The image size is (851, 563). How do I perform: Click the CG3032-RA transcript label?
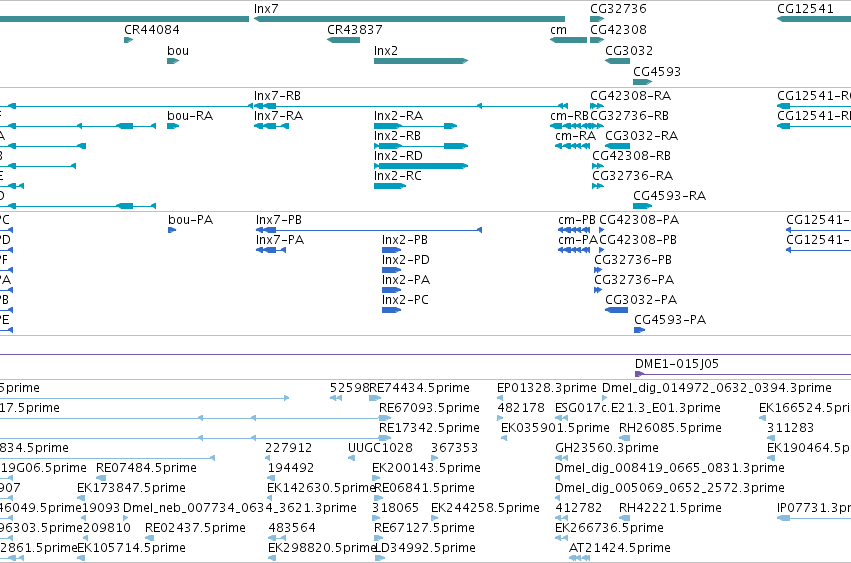pos(642,136)
